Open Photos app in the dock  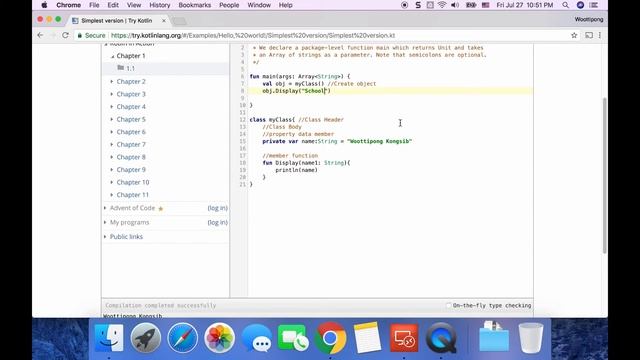(219, 338)
